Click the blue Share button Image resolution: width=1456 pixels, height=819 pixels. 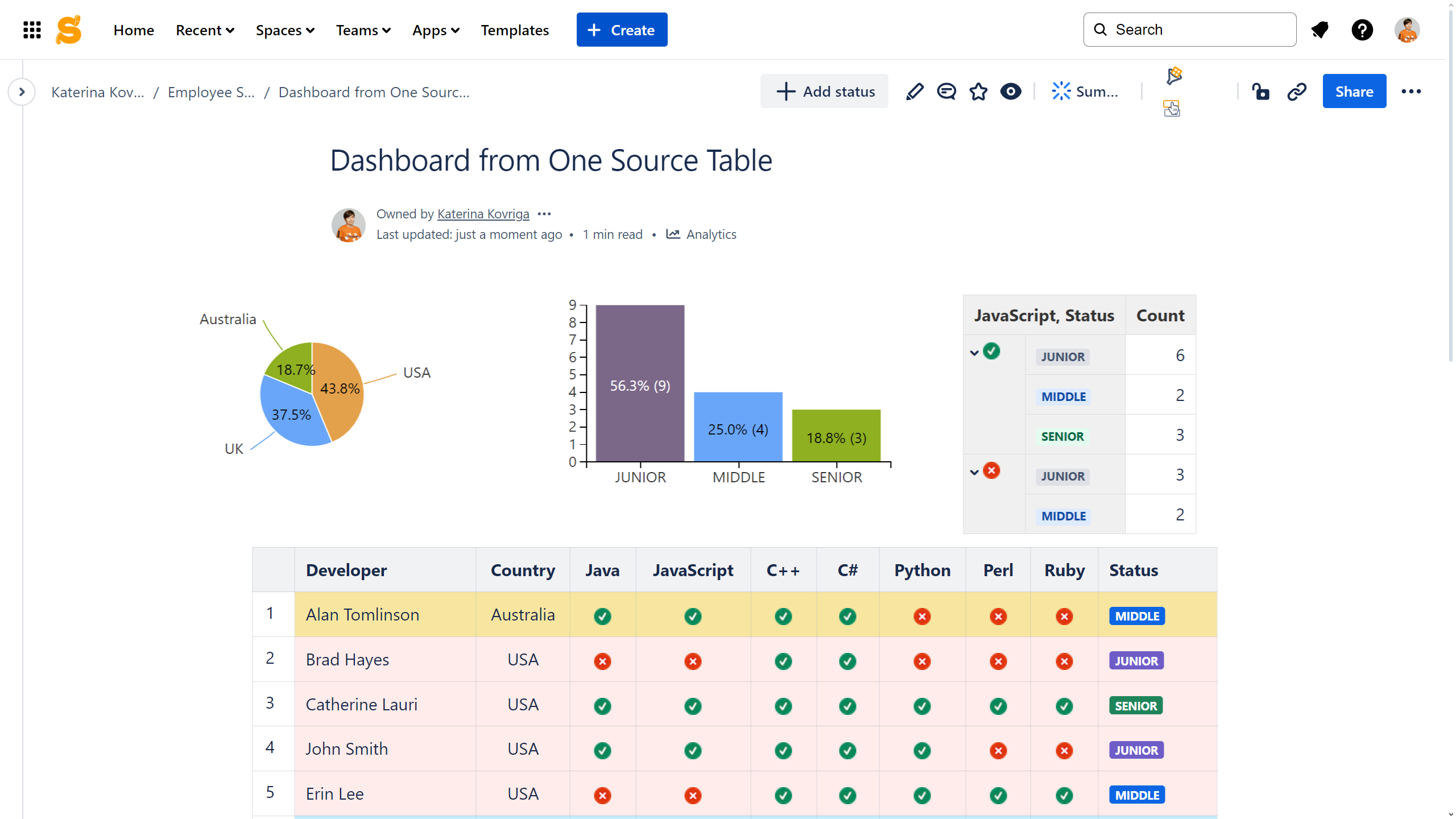[1354, 92]
